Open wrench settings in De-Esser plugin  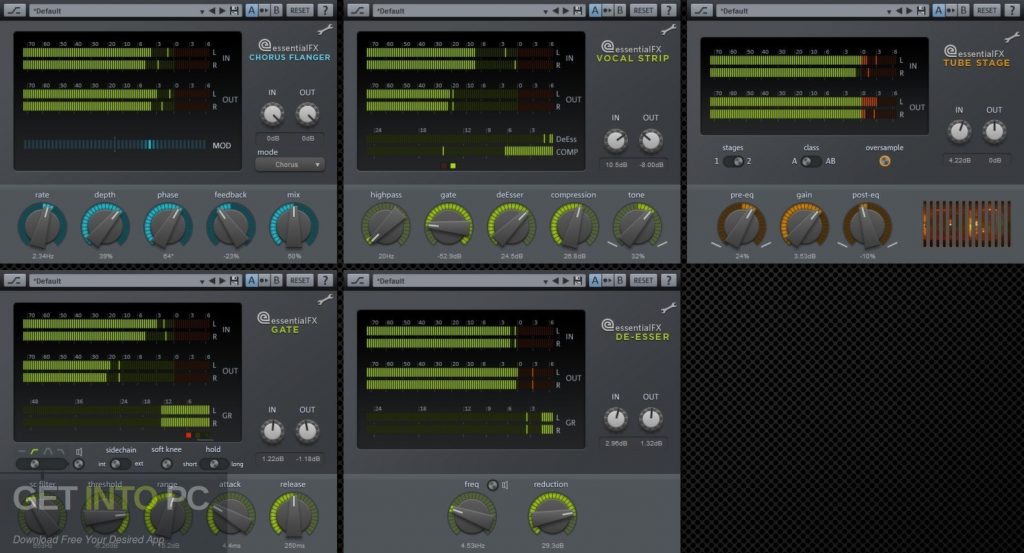pos(668,308)
